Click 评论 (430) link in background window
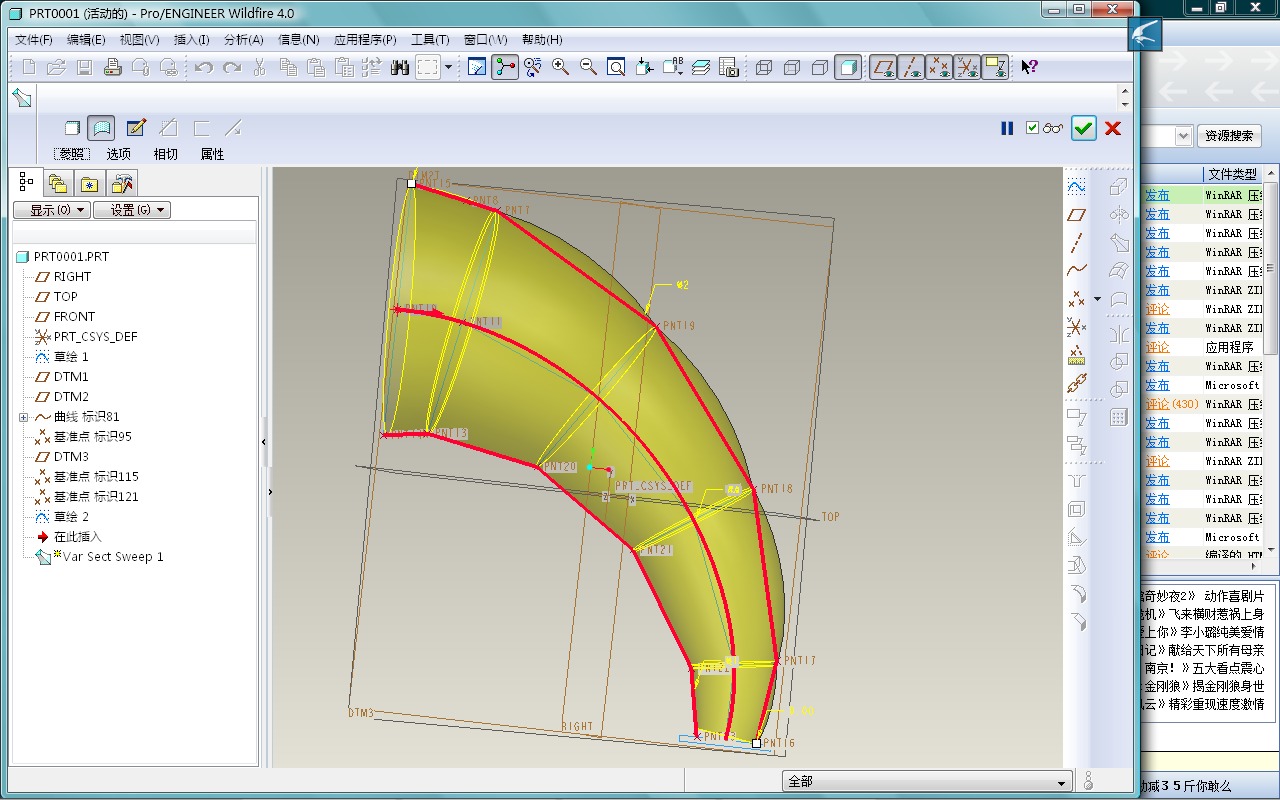The image size is (1280, 800). tap(1172, 404)
